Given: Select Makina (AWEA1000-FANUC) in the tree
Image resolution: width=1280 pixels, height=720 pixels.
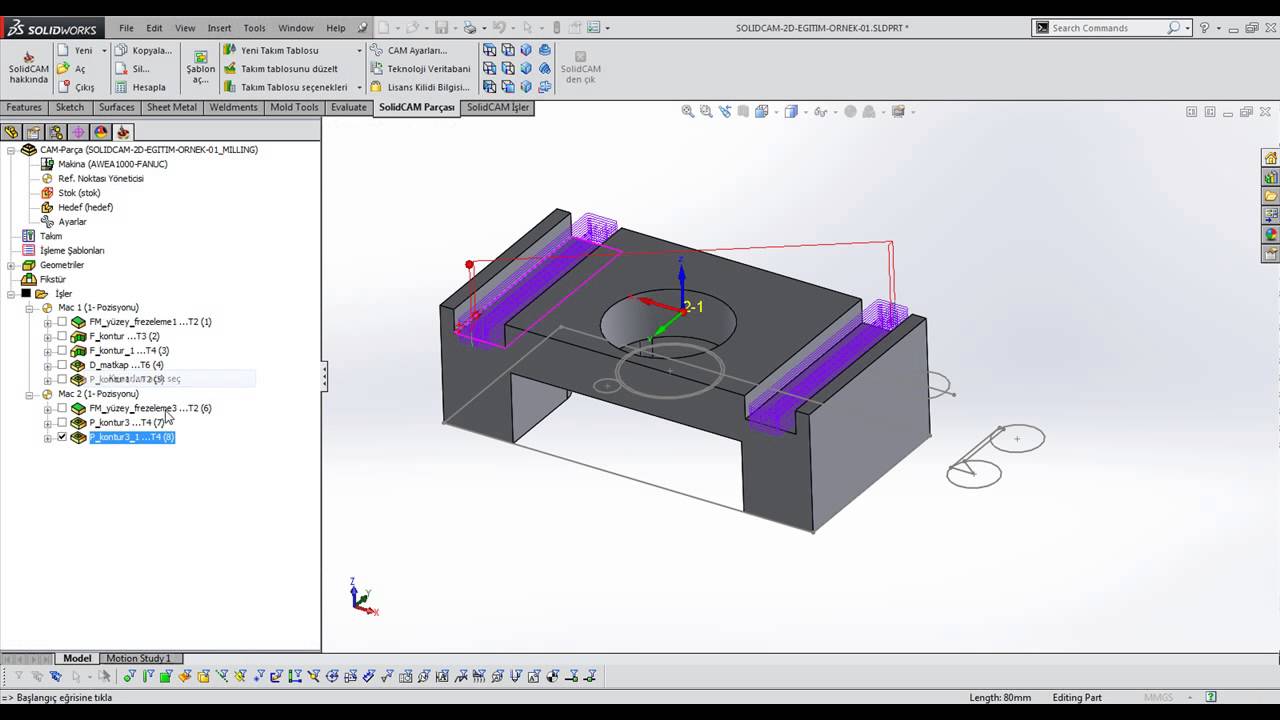Looking at the screenshot, I should (x=104, y=164).
